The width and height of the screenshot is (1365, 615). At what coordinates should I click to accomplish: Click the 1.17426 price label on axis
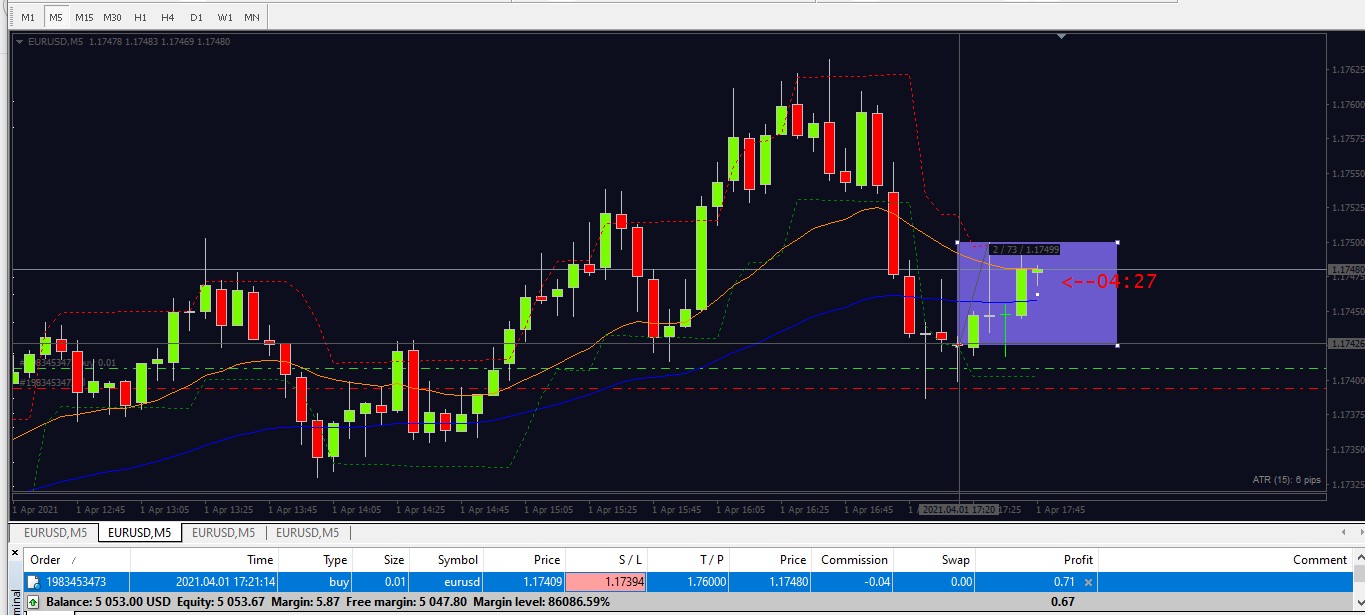[1346, 343]
